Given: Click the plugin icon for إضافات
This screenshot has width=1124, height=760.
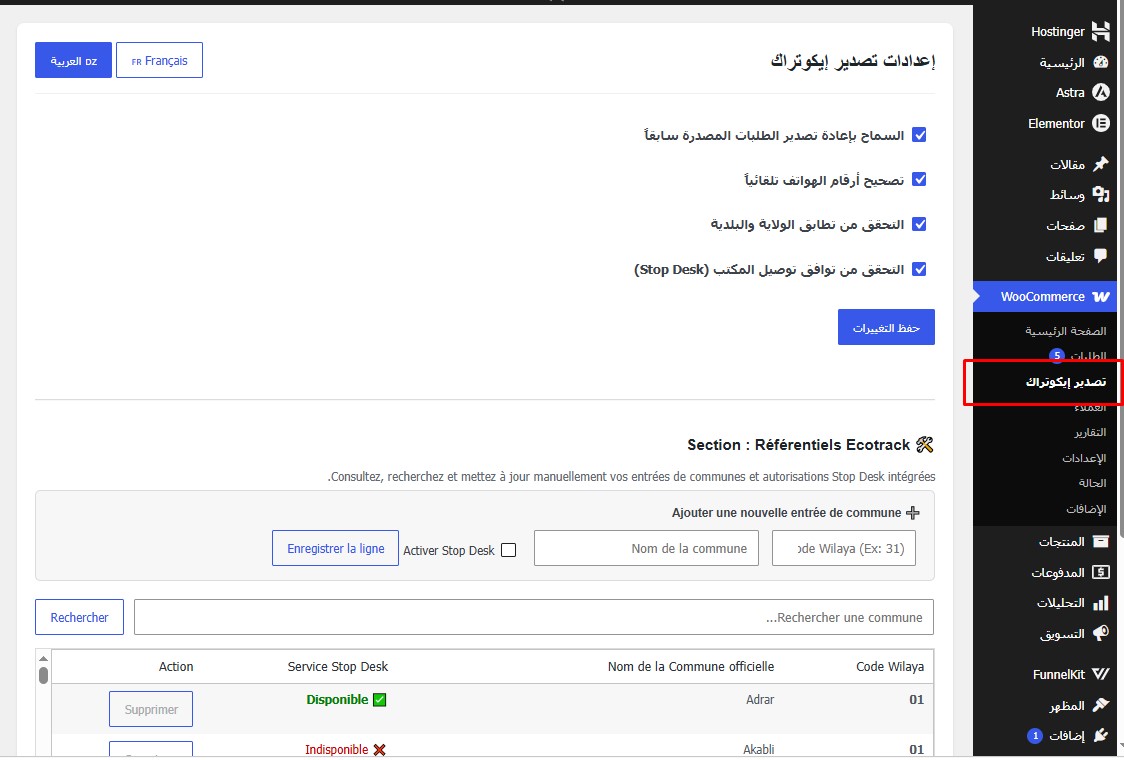Looking at the screenshot, I should point(1100,736).
